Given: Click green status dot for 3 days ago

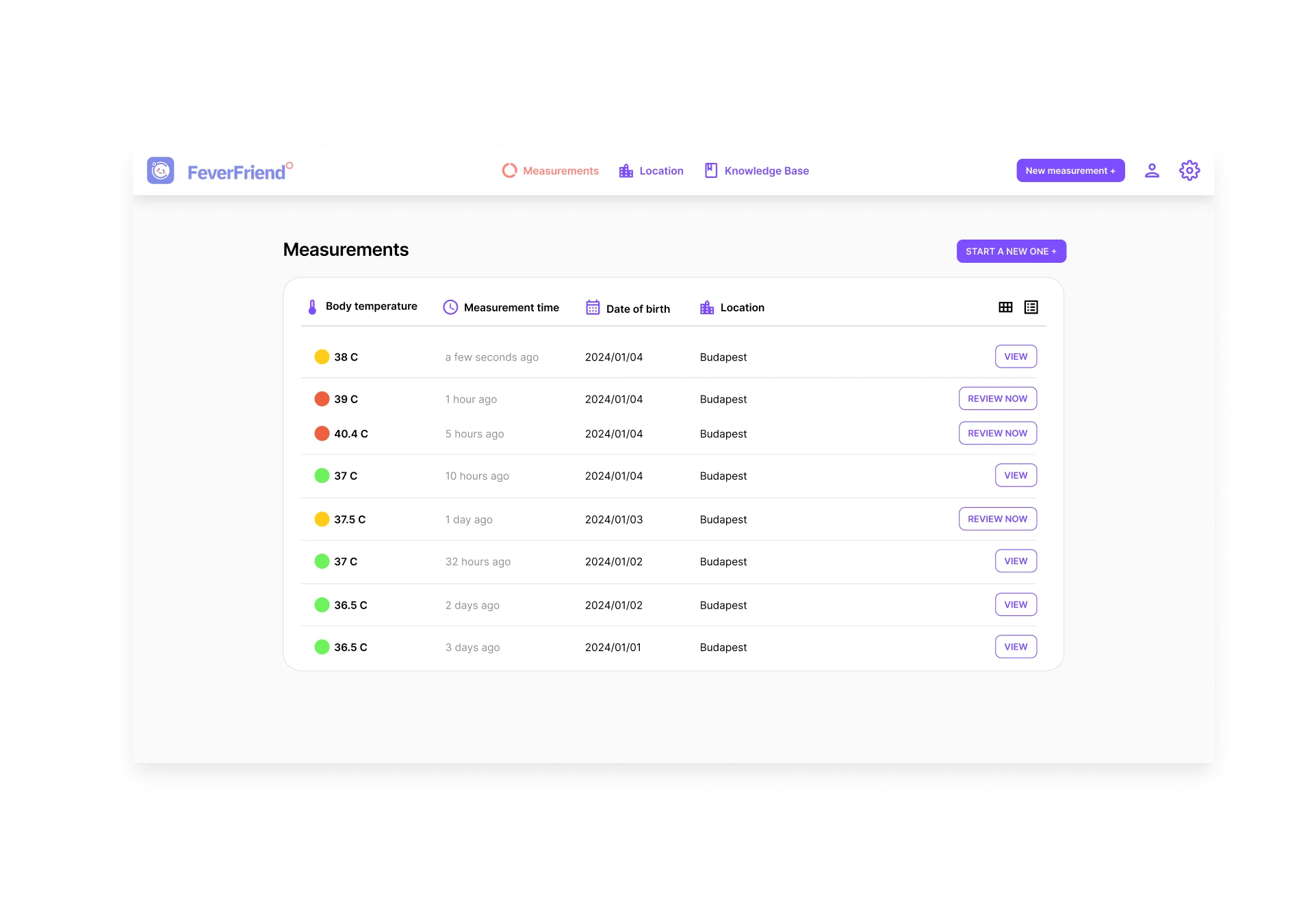Looking at the screenshot, I should click(x=322, y=647).
